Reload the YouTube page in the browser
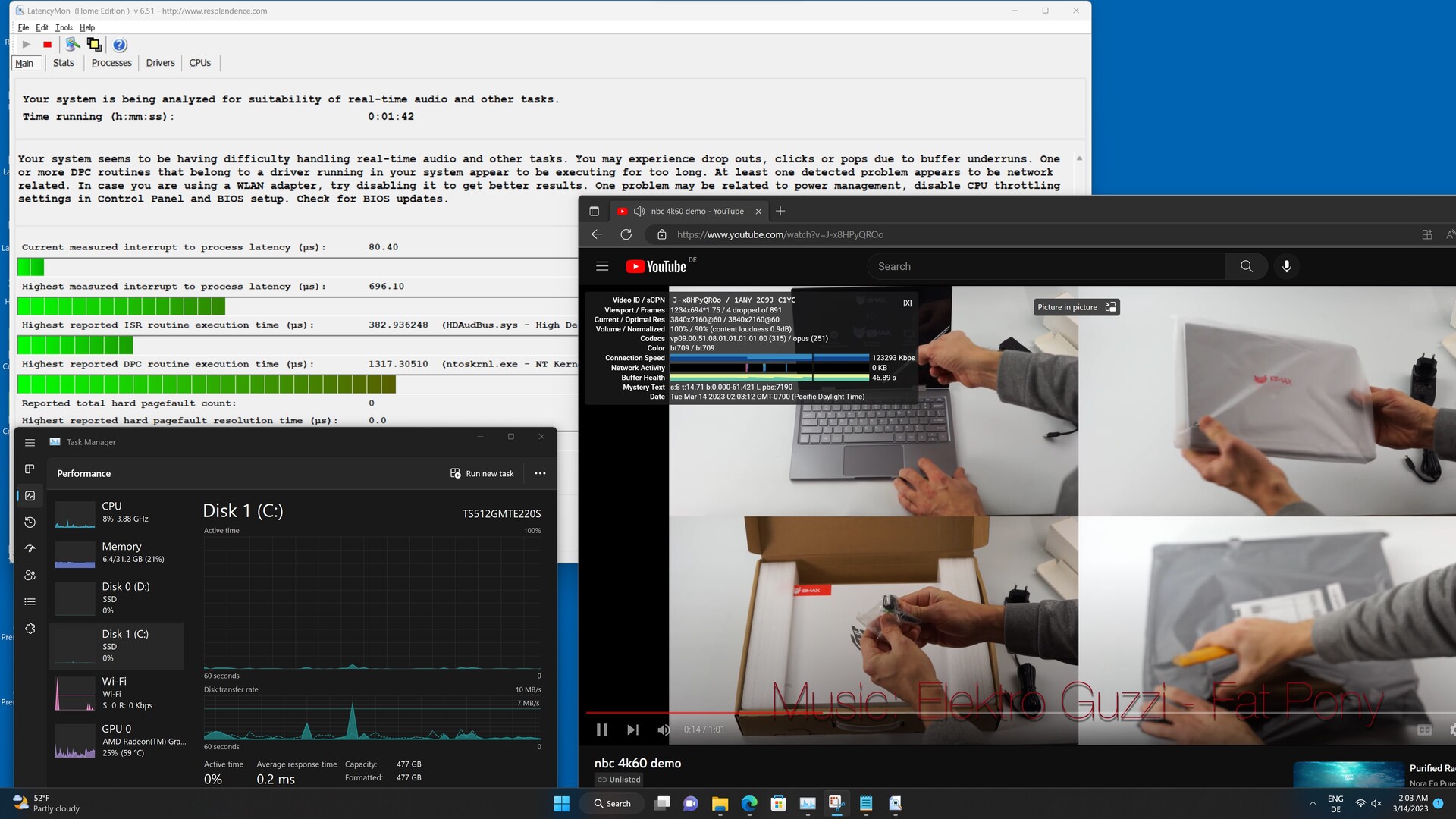 (626, 234)
